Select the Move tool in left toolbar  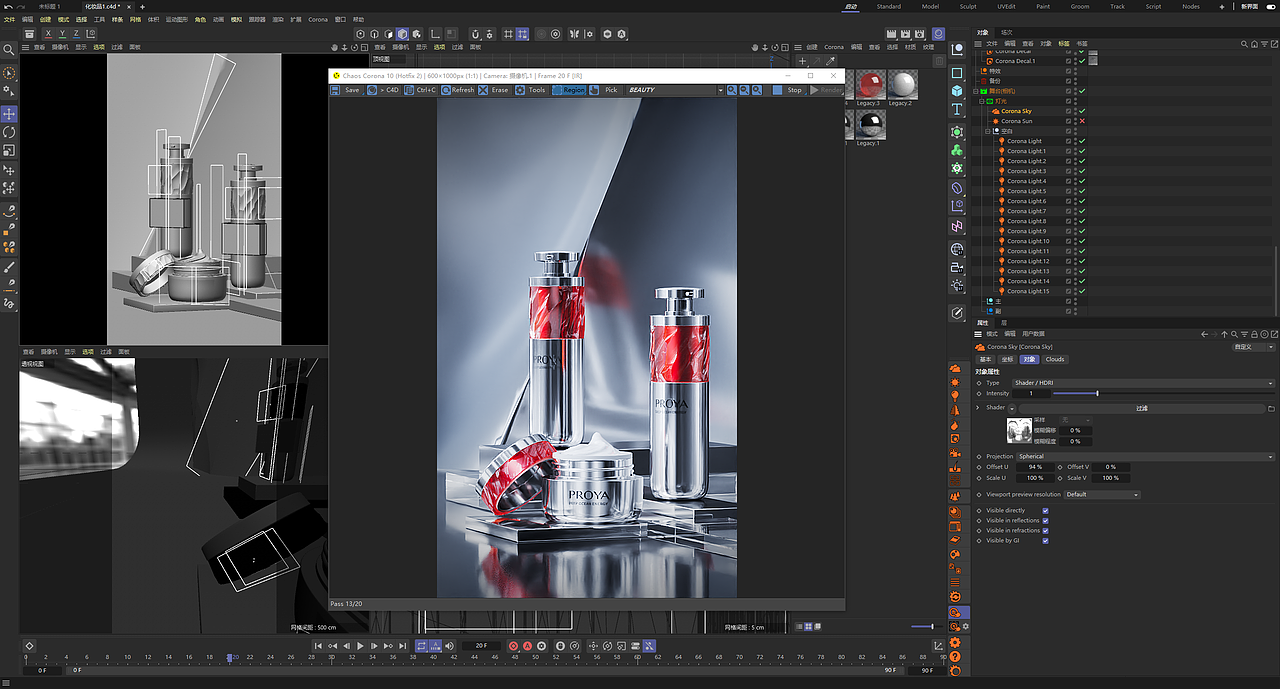click(9, 114)
